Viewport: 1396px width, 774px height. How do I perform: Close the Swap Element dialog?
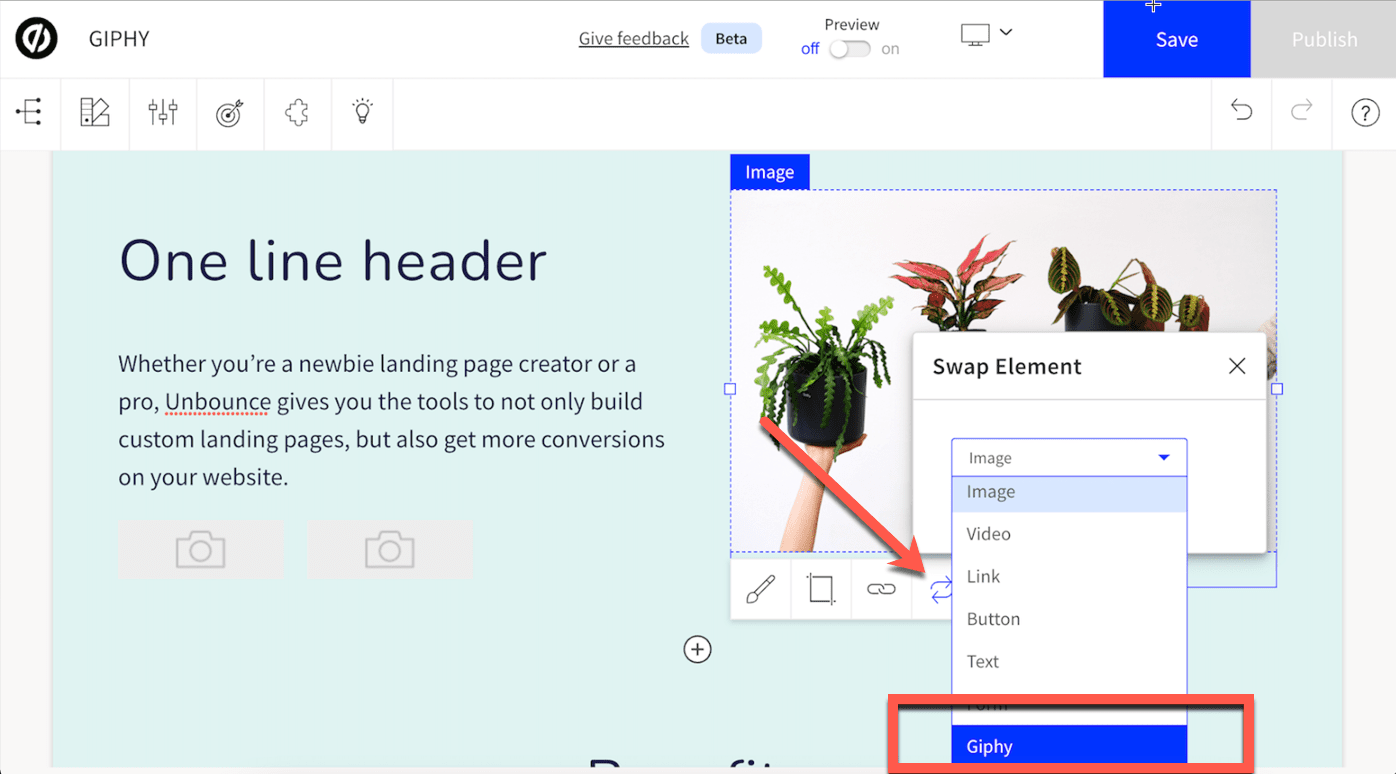1237,366
